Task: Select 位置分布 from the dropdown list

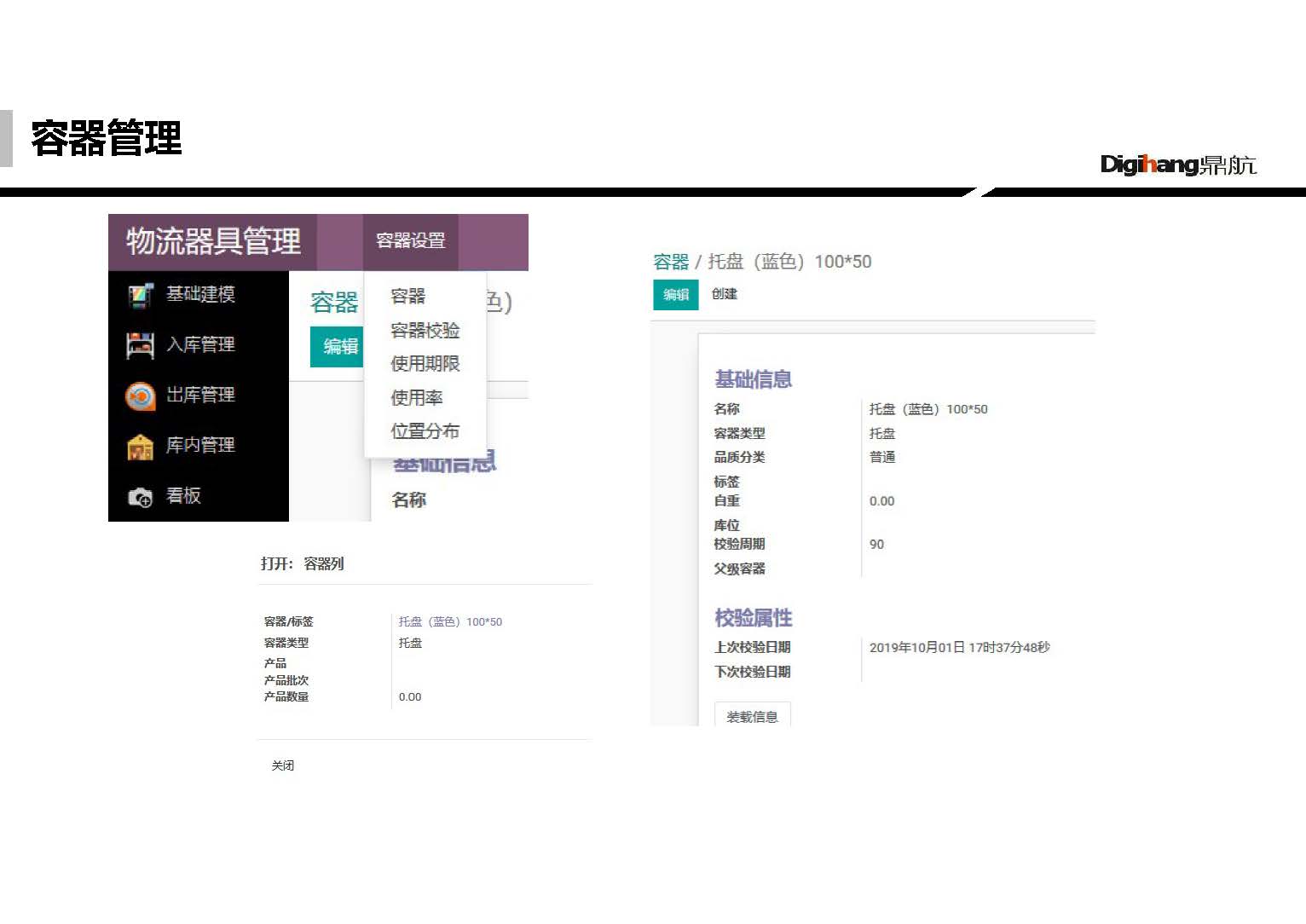Action: pos(425,430)
